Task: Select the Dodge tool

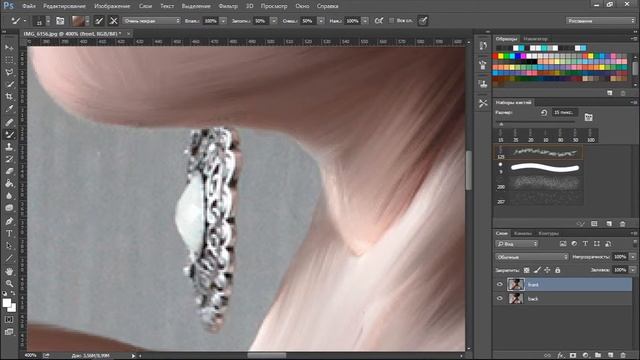Action: click(x=9, y=208)
